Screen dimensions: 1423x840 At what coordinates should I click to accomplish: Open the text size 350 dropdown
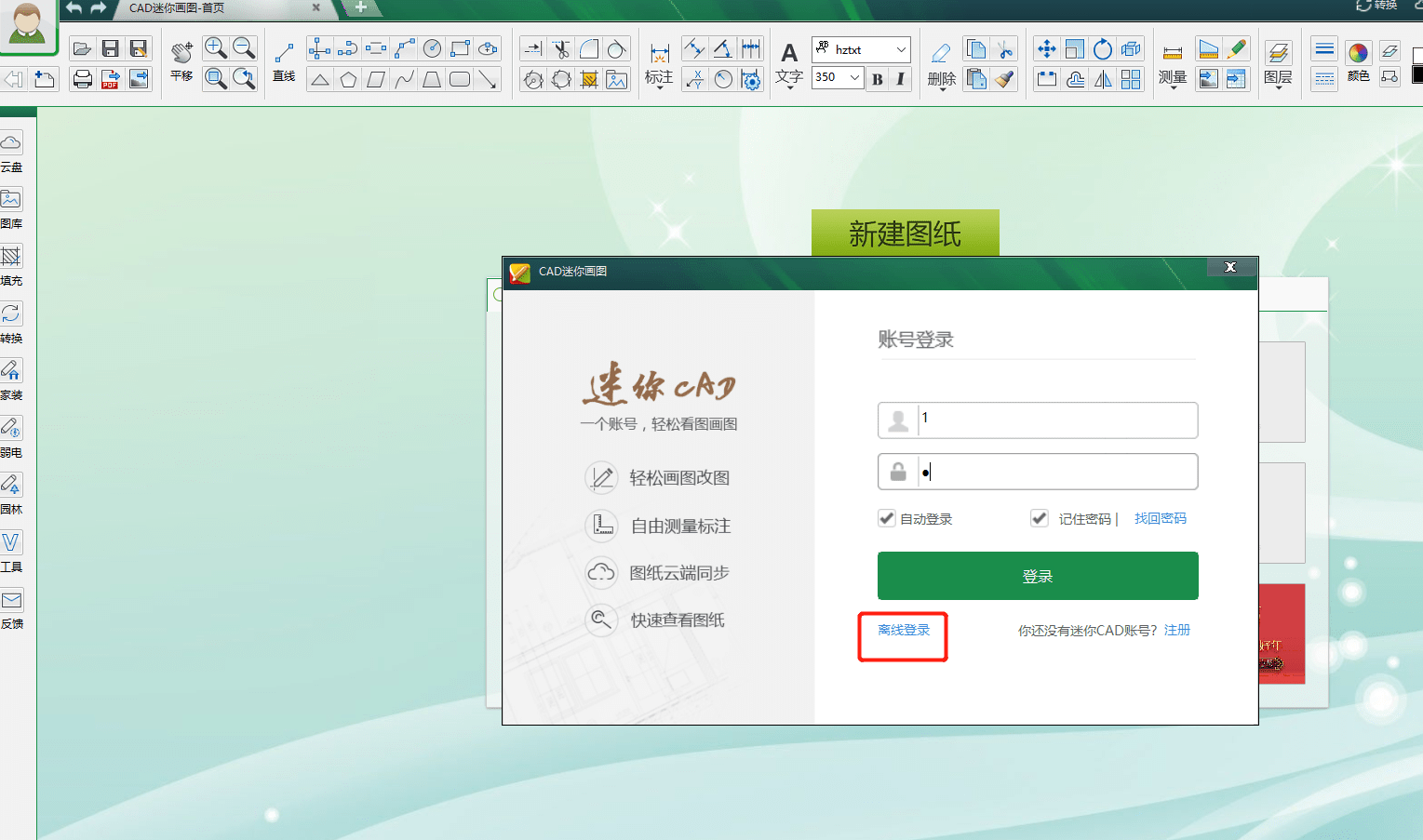(854, 77)
